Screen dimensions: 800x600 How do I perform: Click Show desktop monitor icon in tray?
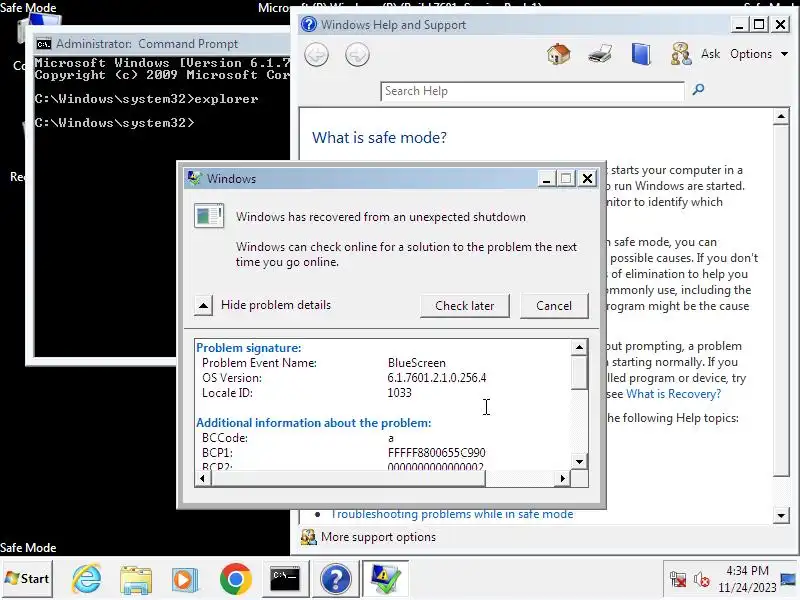pos(788,579)
